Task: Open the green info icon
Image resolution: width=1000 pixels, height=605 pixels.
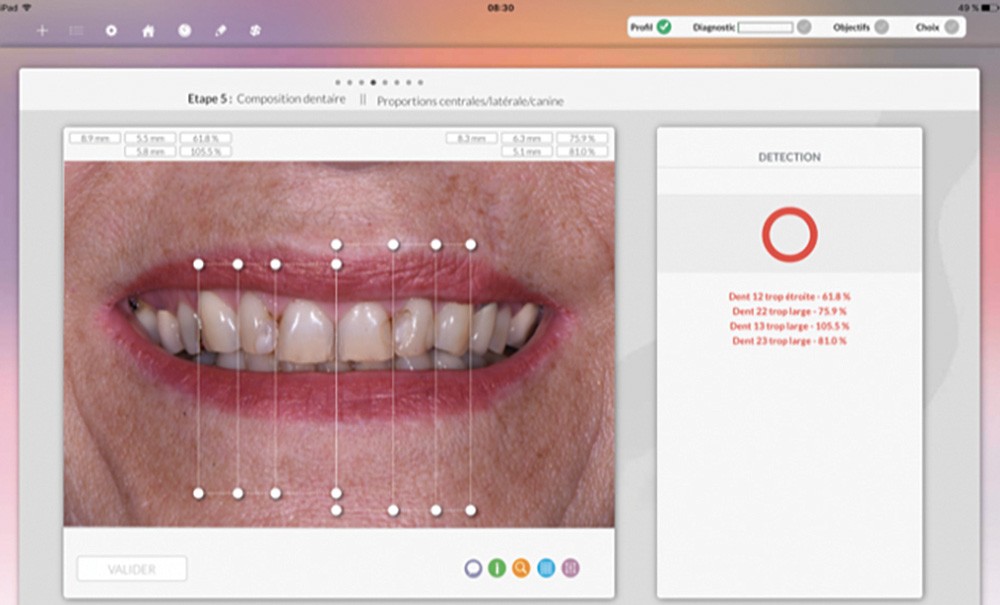Action: click(497, 568)
